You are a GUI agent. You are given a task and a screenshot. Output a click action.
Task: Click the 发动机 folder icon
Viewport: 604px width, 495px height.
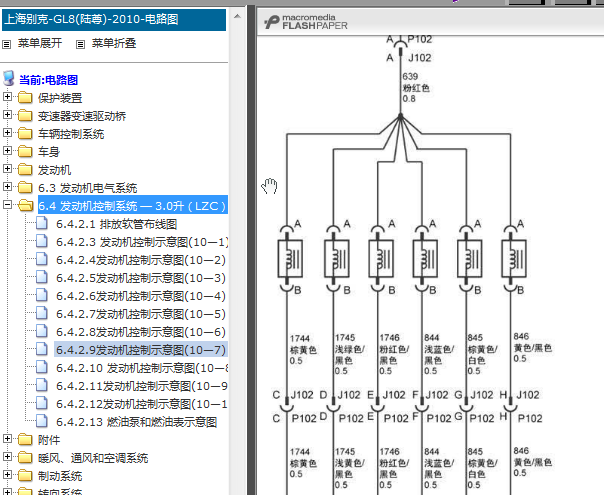25,169
